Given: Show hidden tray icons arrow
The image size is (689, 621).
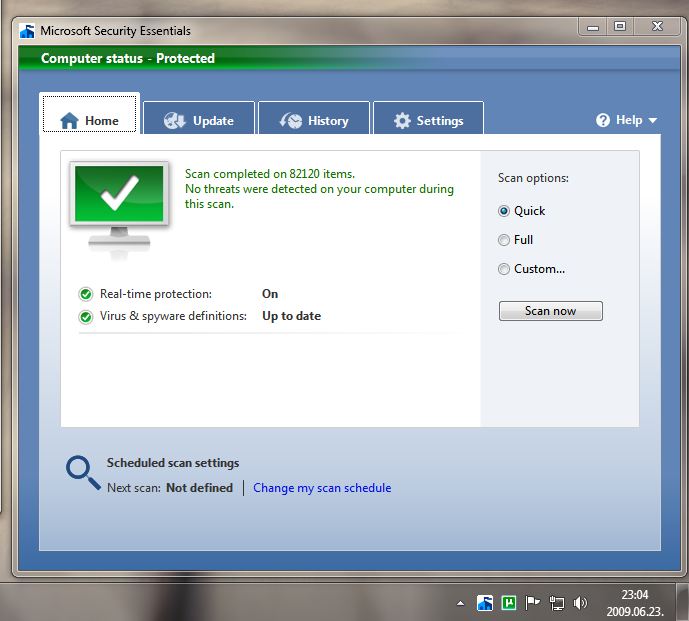Looking at the screenshot, I should [460, 603].
